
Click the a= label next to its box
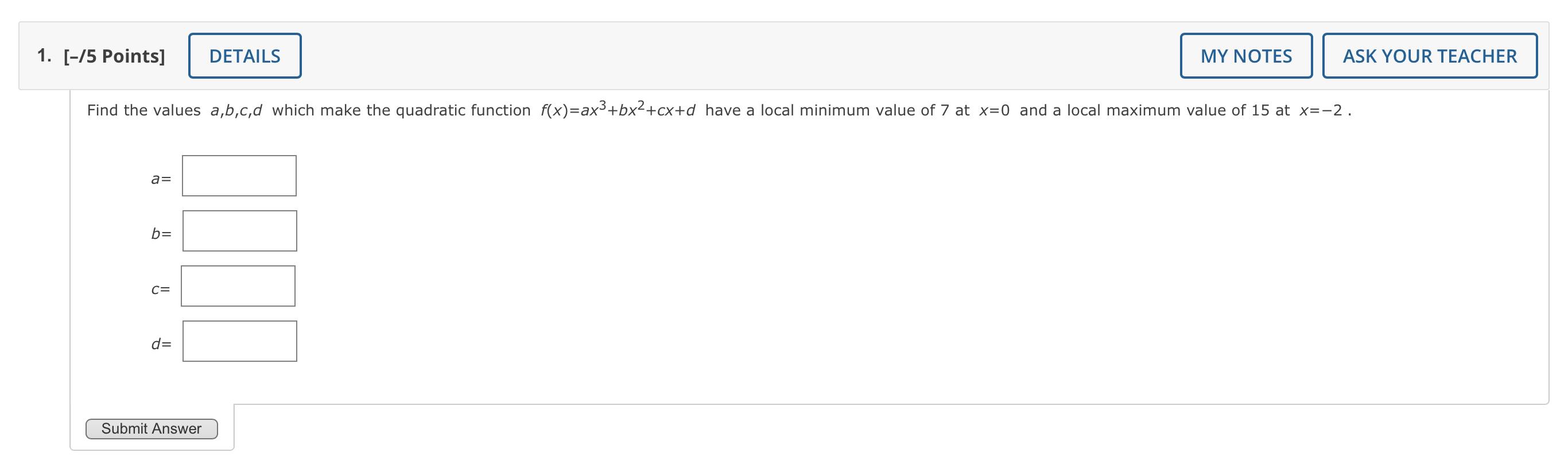[160, 179]
